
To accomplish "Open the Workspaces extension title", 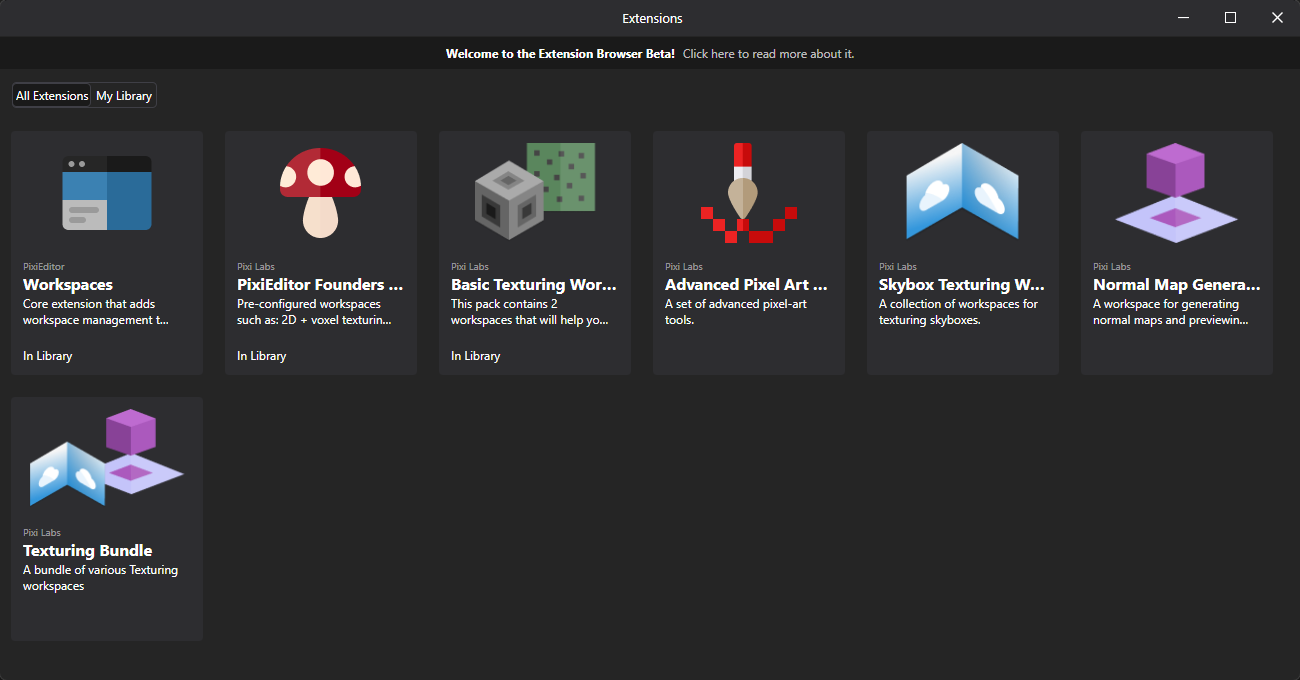I will pyautogui.click(x=68, y=285).
